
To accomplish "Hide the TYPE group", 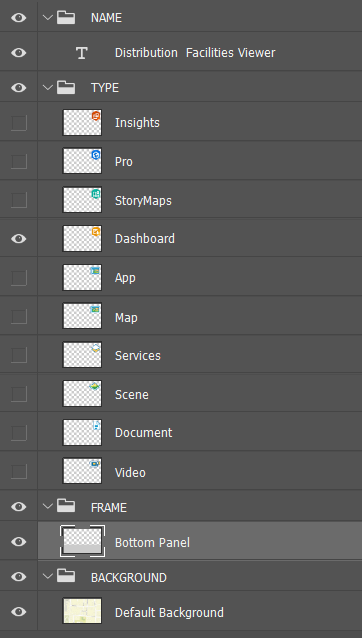I will (19, 87).
